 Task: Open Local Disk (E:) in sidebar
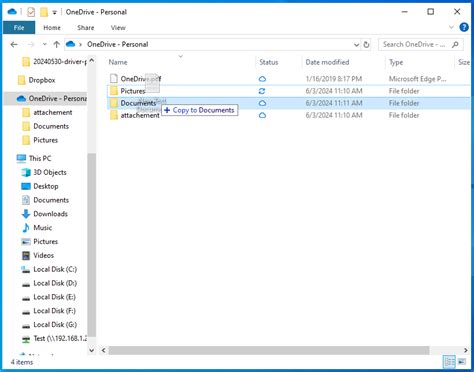[49, 297]
